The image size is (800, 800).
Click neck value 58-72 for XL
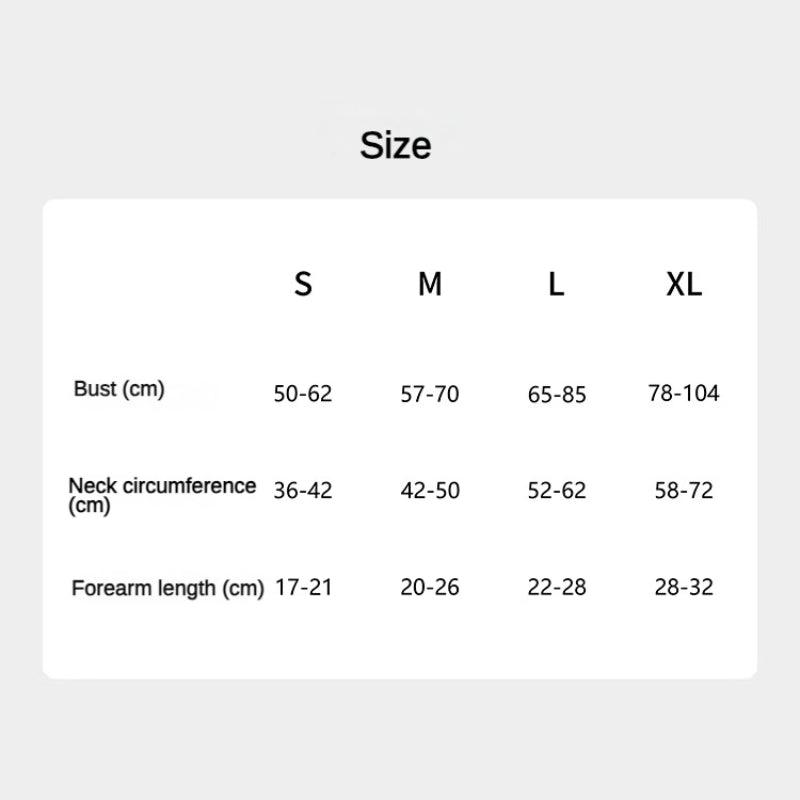click(x=684, y=491)
